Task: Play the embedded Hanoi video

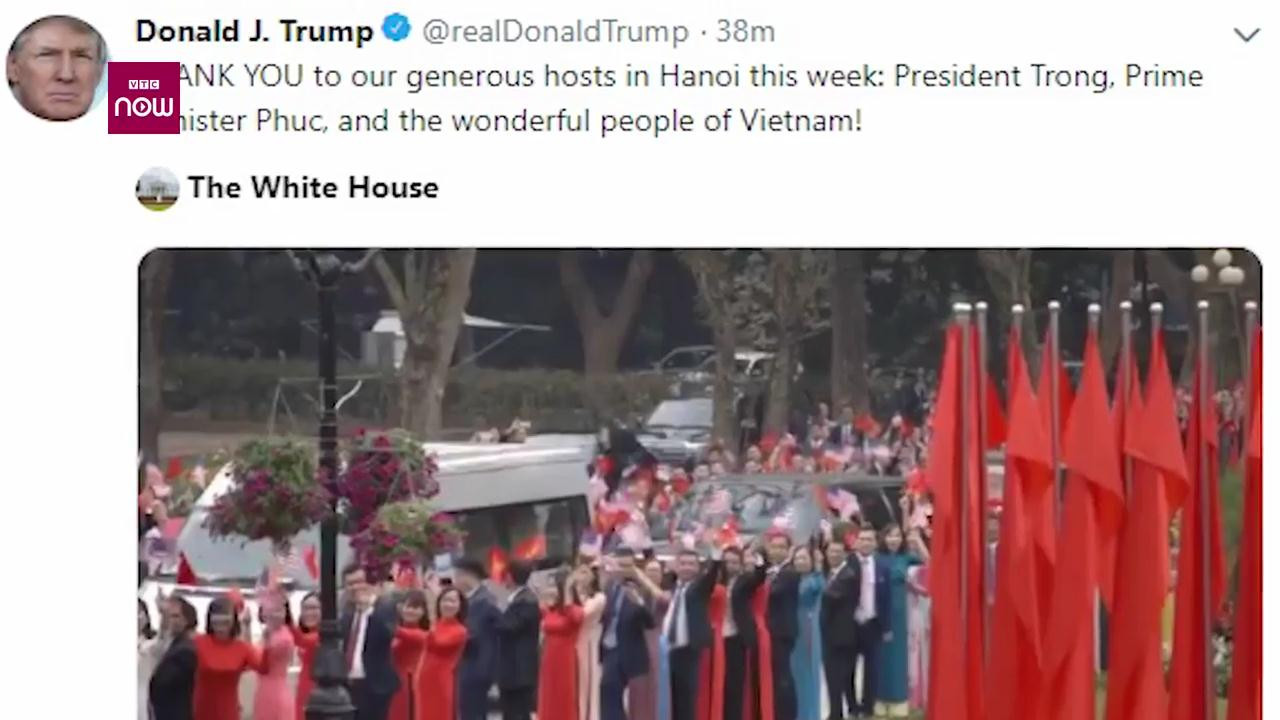Action: point(699,484)
